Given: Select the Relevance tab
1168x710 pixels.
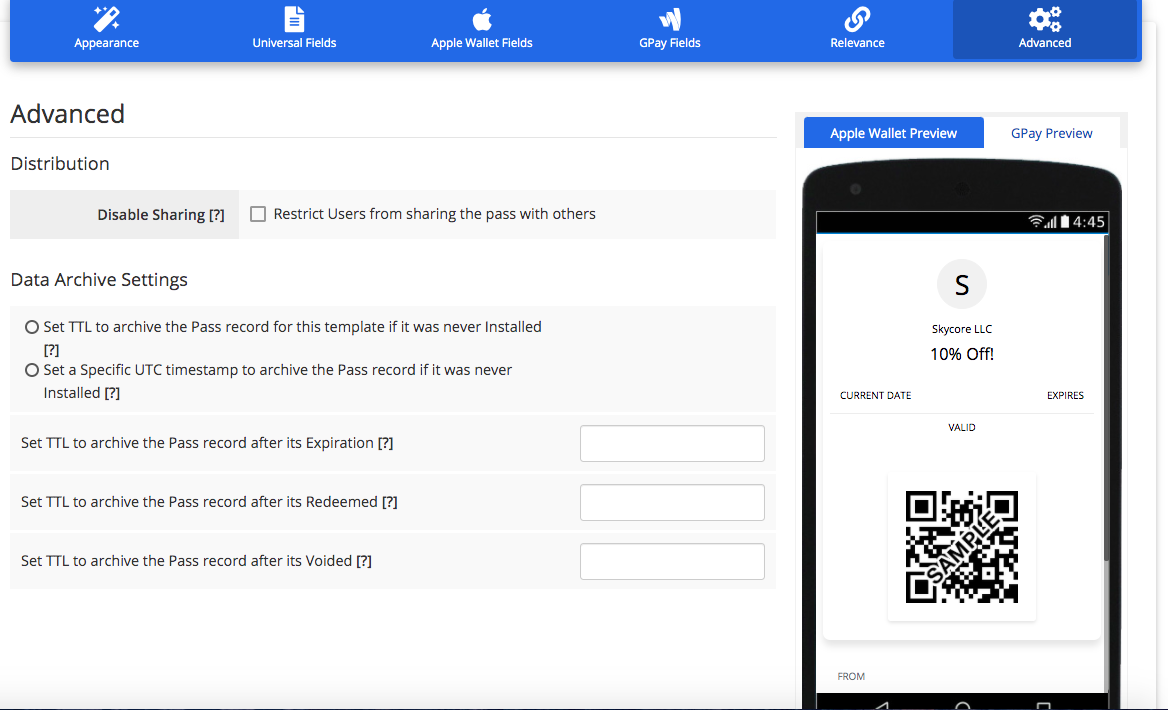Looking at the screenshot, I should click(857, 30).
